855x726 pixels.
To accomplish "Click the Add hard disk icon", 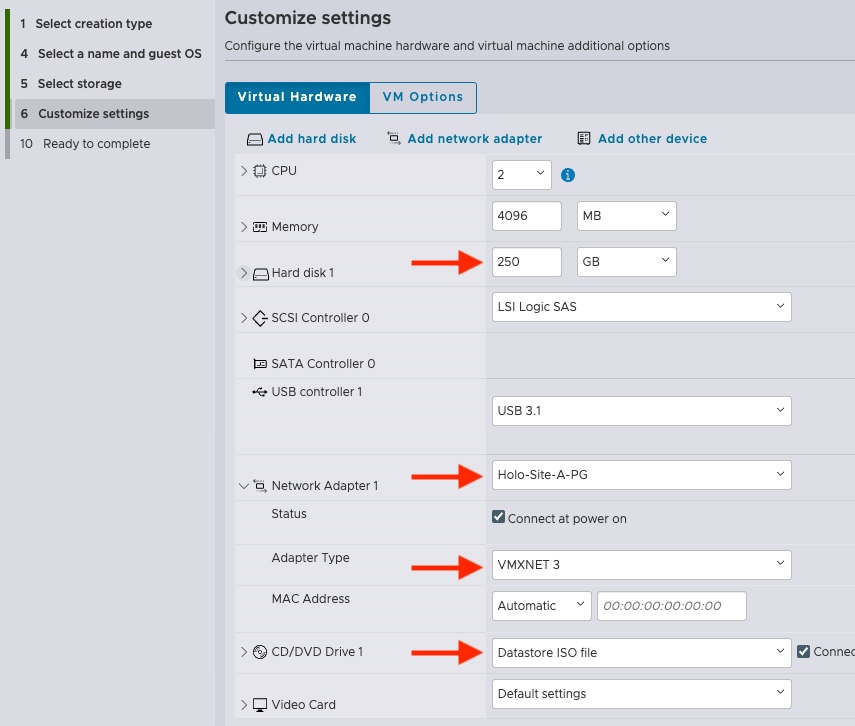I will point(255,139).
